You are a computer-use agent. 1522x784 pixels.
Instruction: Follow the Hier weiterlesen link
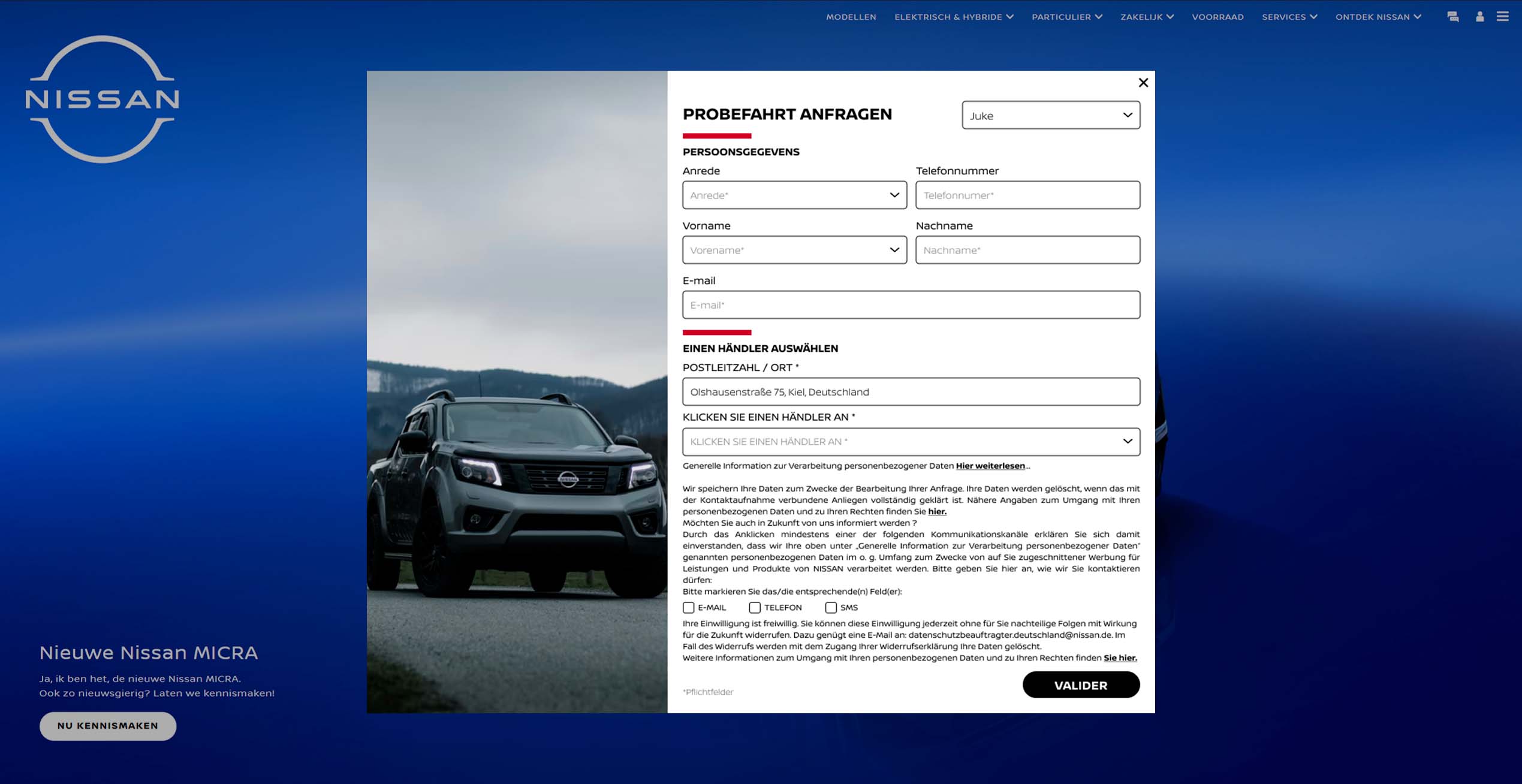pyautogui.click(x=990, y=466)
